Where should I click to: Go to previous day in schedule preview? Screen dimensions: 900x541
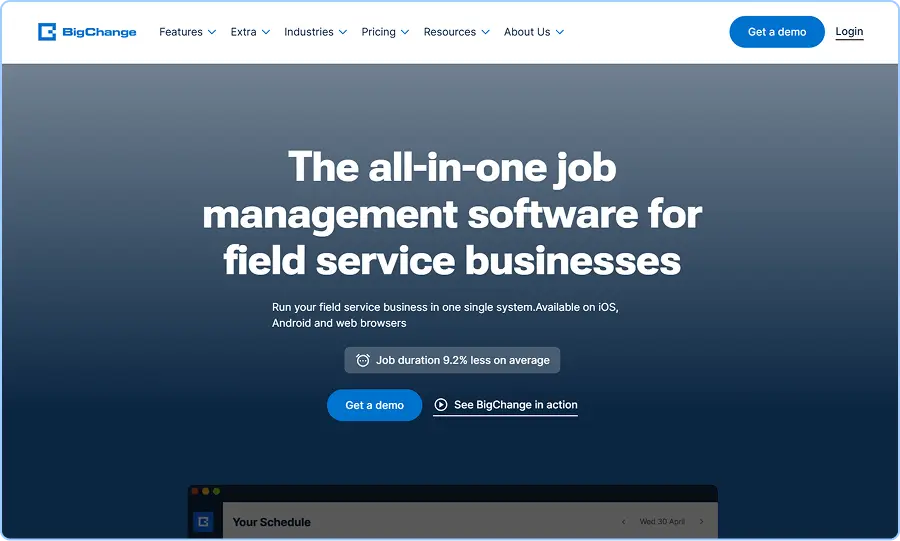623,521
